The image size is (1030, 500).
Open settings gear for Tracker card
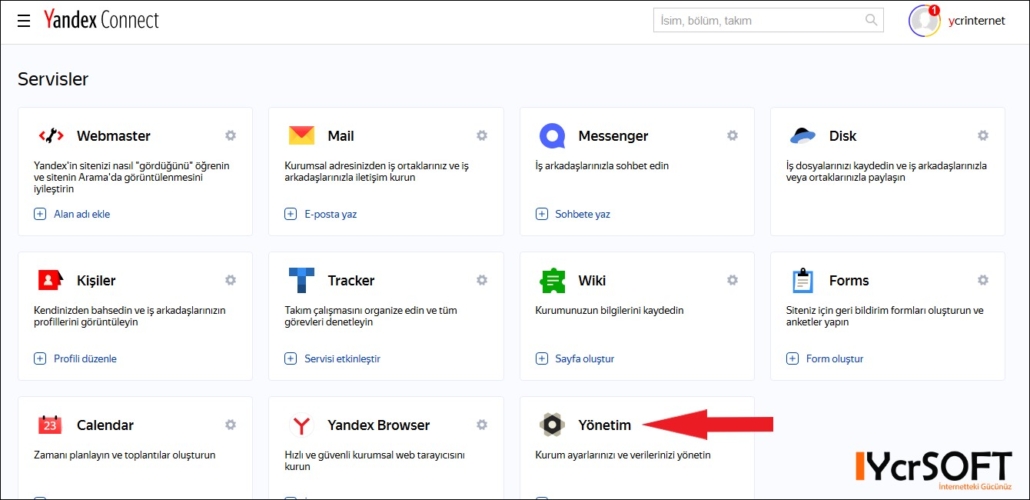coord(481,280)
